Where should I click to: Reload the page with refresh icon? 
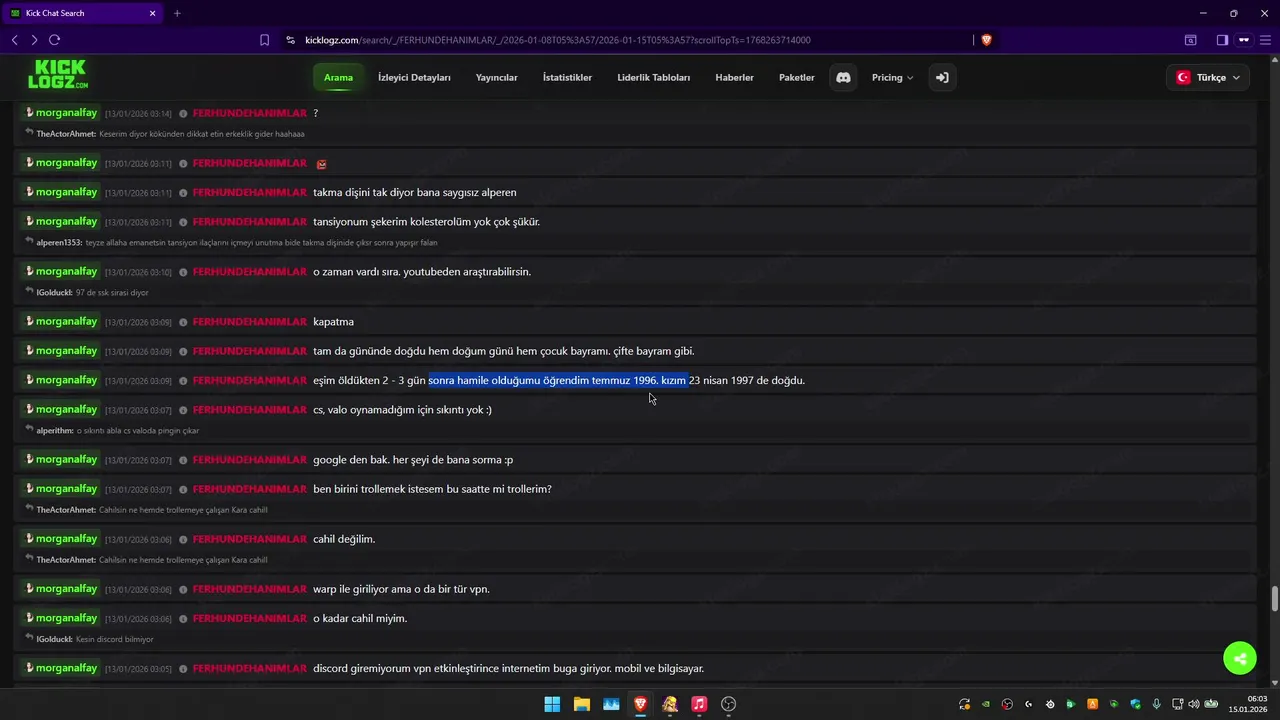click(54, 40)
